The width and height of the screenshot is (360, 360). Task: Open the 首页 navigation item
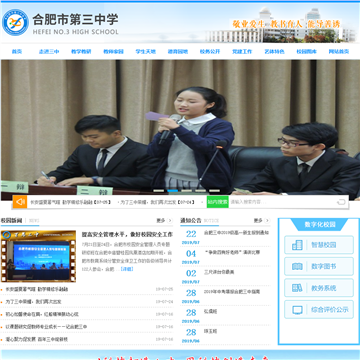(17, 52)
